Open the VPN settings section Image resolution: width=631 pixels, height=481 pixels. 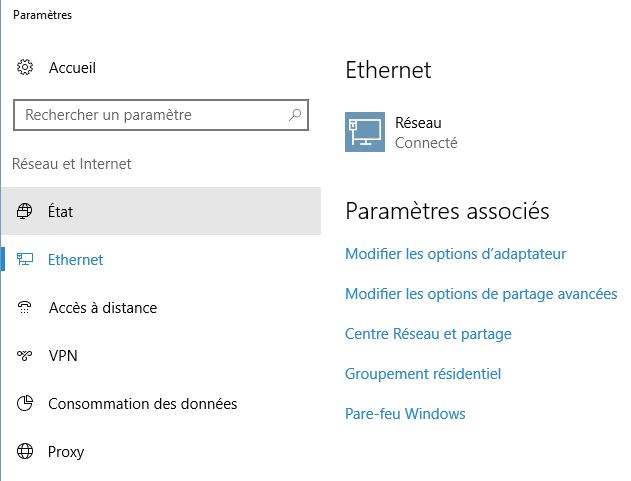(x=63, y=356)
